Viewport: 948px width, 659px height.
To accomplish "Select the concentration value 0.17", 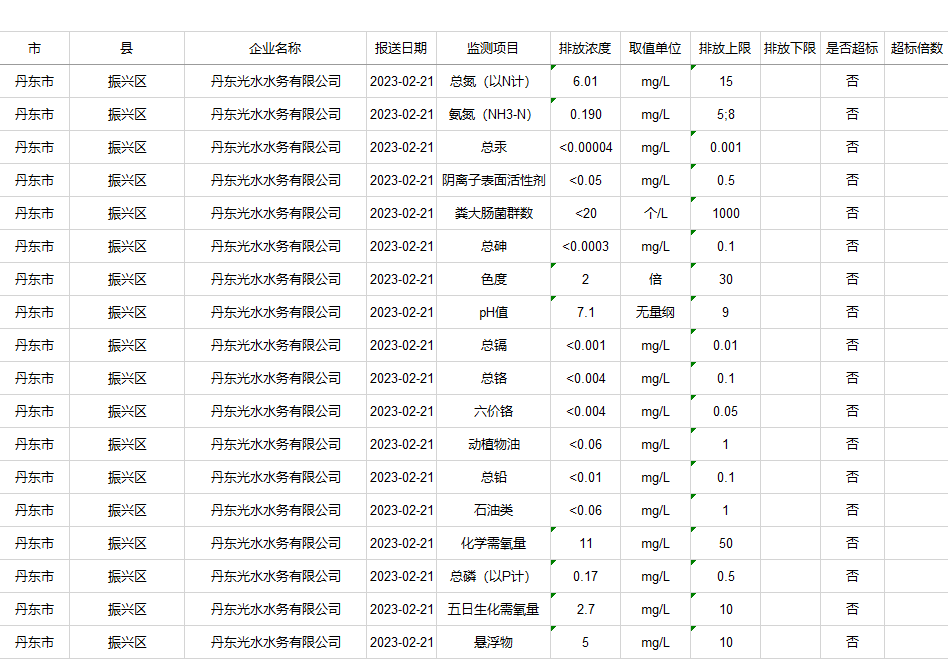I will click(585, 577).
